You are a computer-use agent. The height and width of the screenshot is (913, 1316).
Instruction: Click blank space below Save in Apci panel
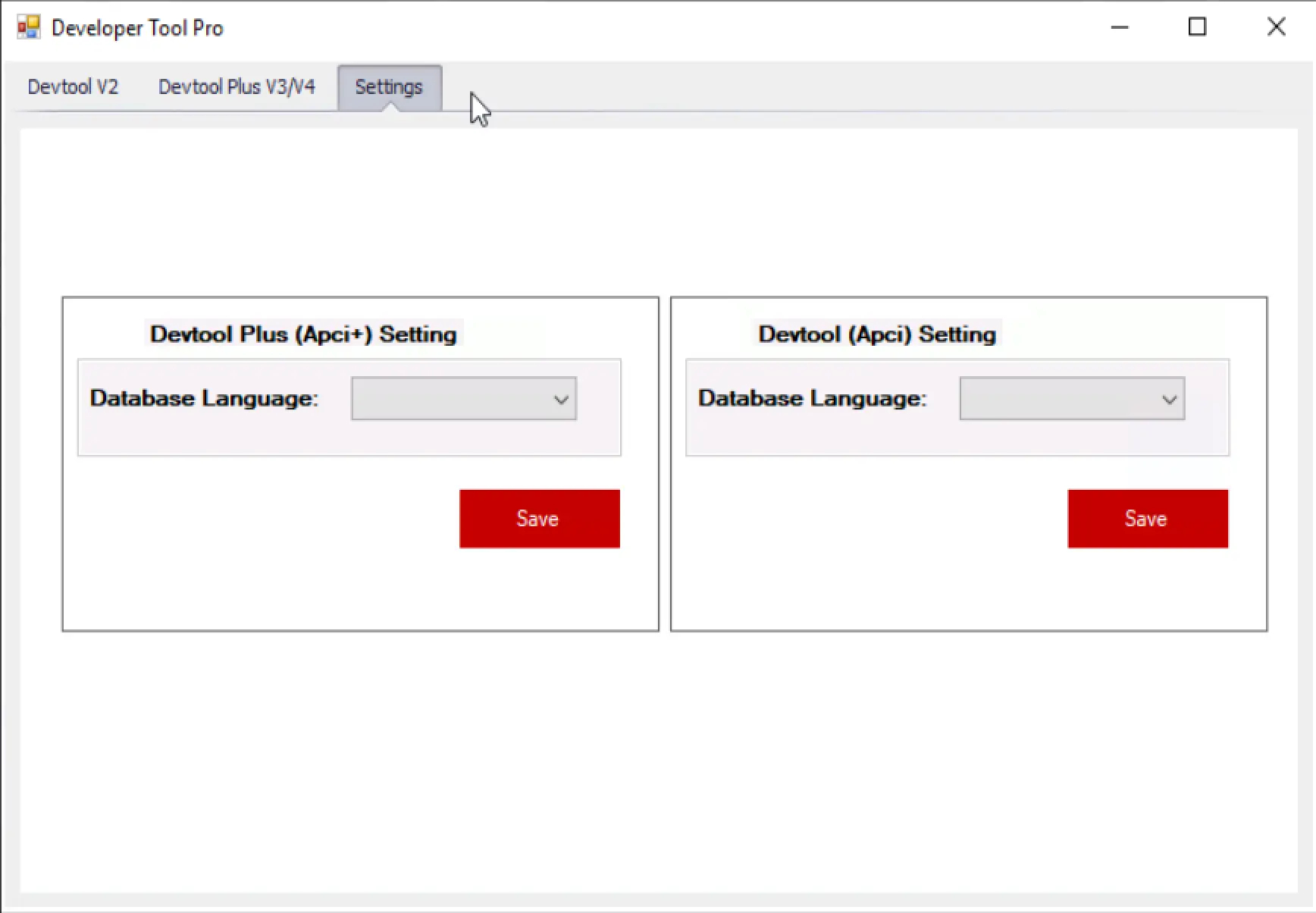click(1147, 588)
